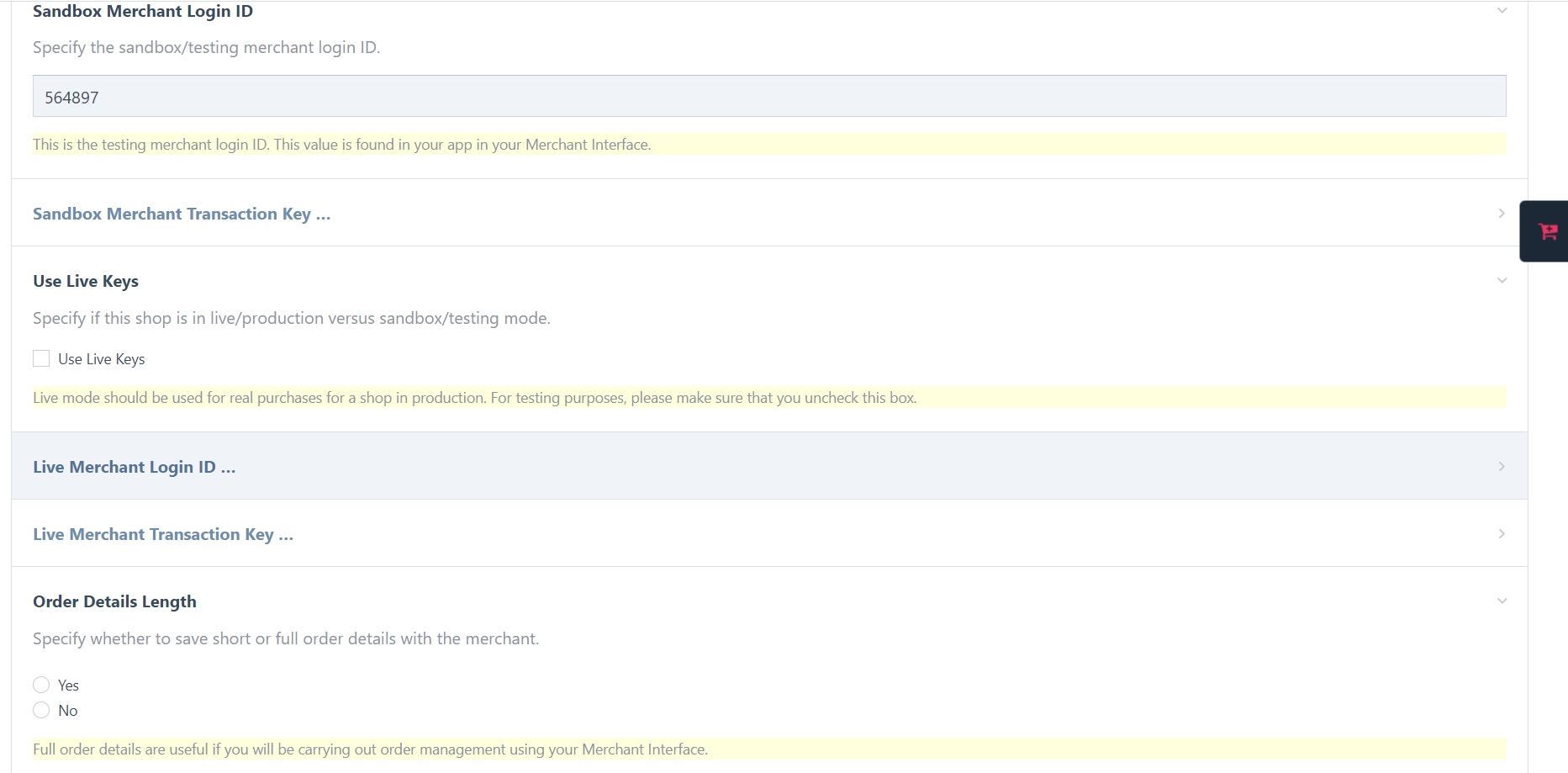Expand the Live Merchant Transaction Key chevron
Image resolution: width=1568 pixels, height=773 pixels.
[1502, 534]
